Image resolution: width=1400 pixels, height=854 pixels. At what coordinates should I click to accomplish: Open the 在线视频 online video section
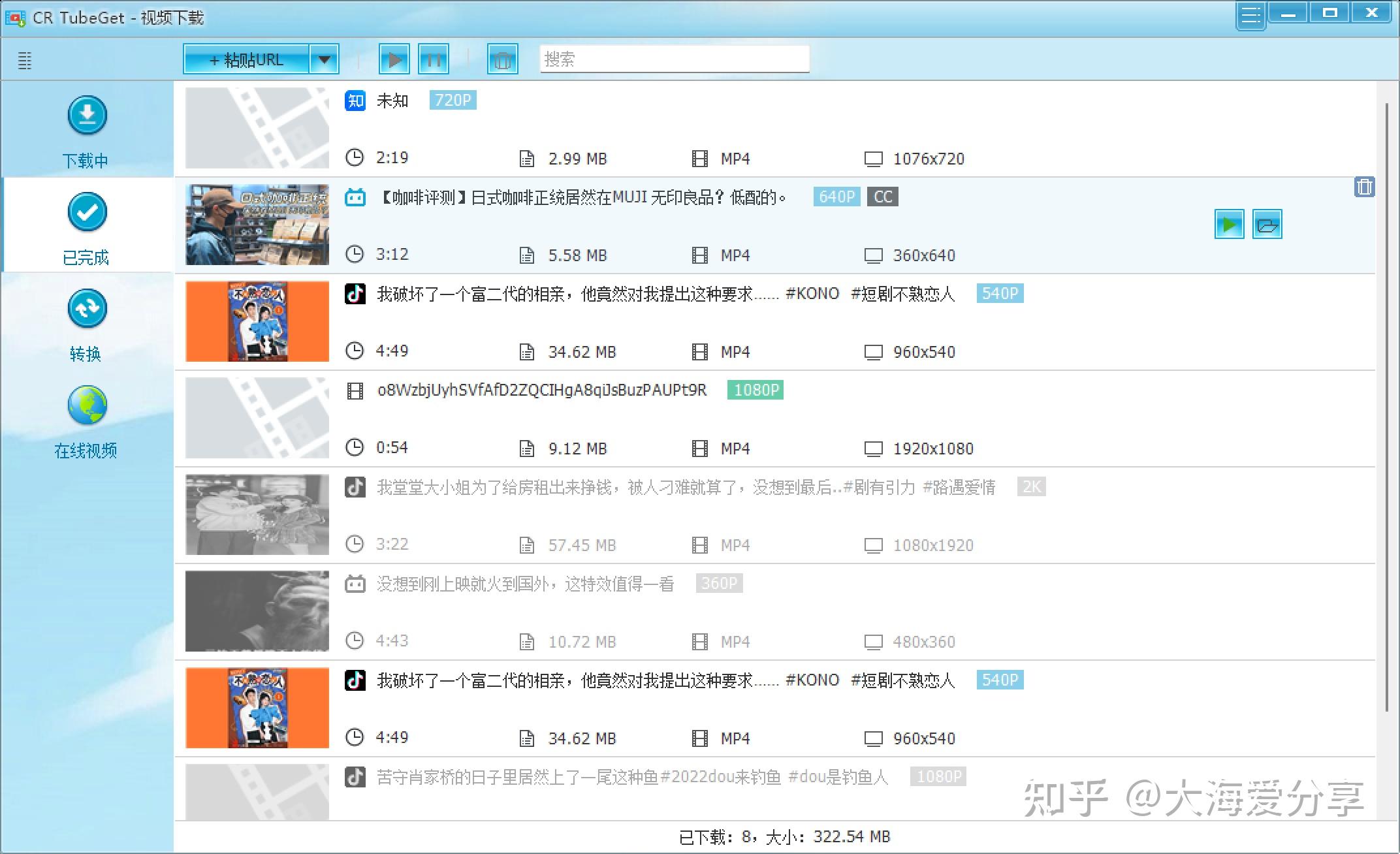tap(87, 420)
